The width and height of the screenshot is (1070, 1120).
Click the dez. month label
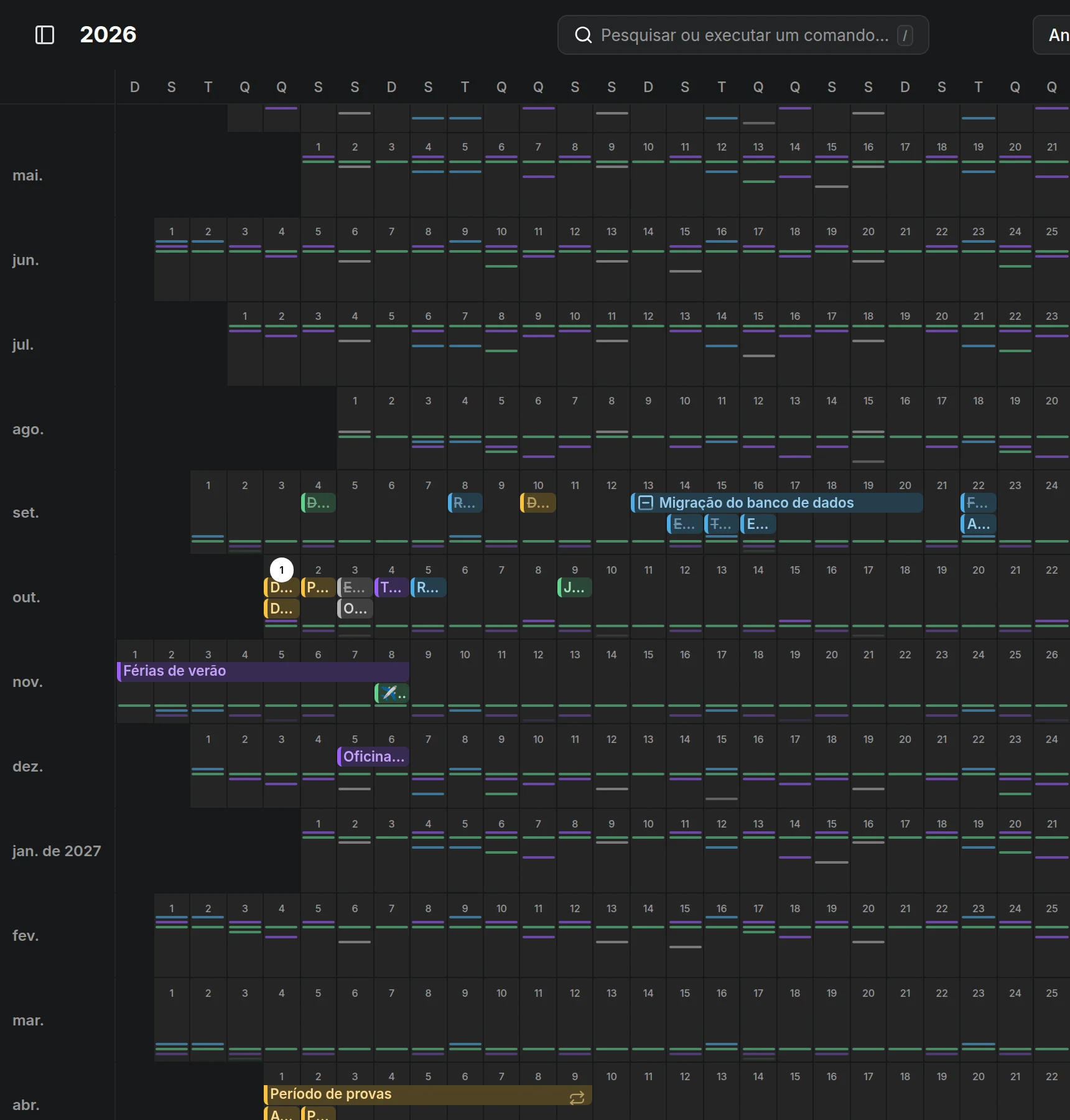point(28,767)
